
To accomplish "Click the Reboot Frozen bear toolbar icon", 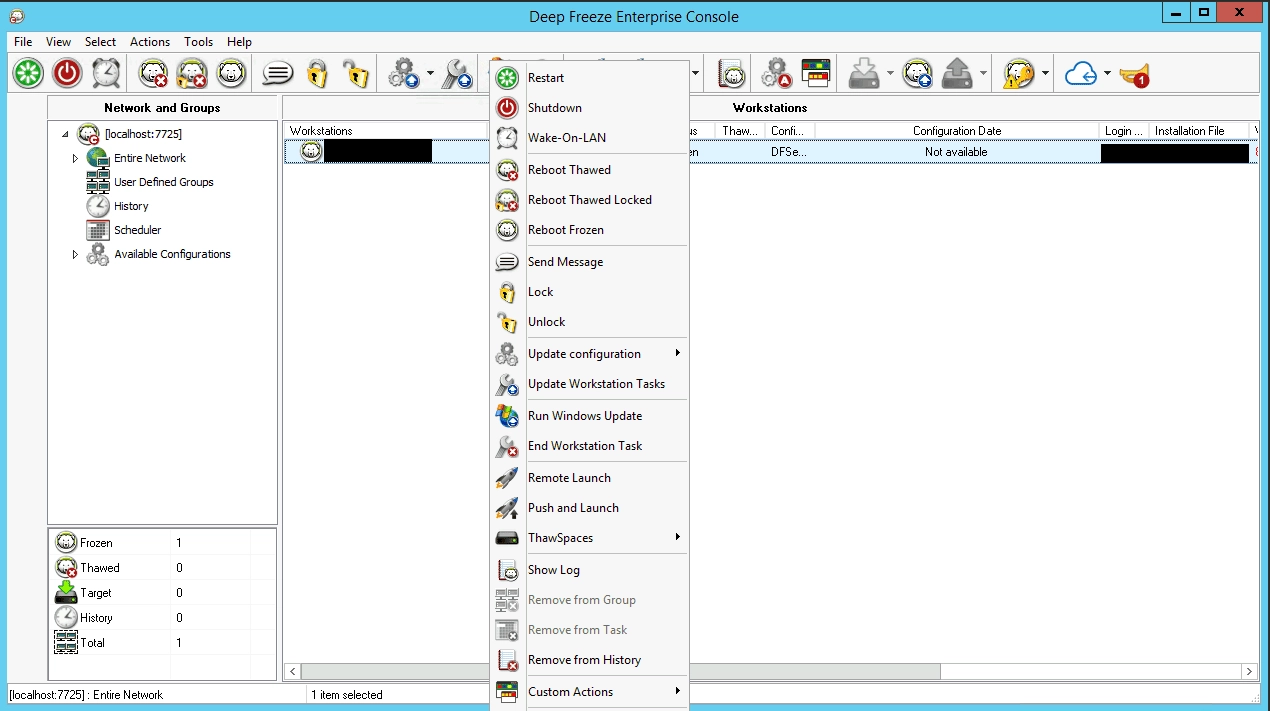I will 231,73.
